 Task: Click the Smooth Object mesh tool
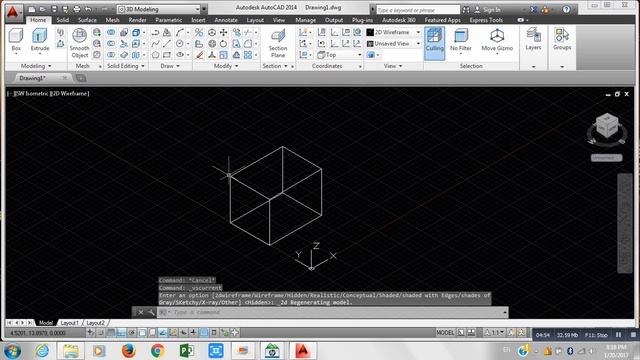(79, 43)
